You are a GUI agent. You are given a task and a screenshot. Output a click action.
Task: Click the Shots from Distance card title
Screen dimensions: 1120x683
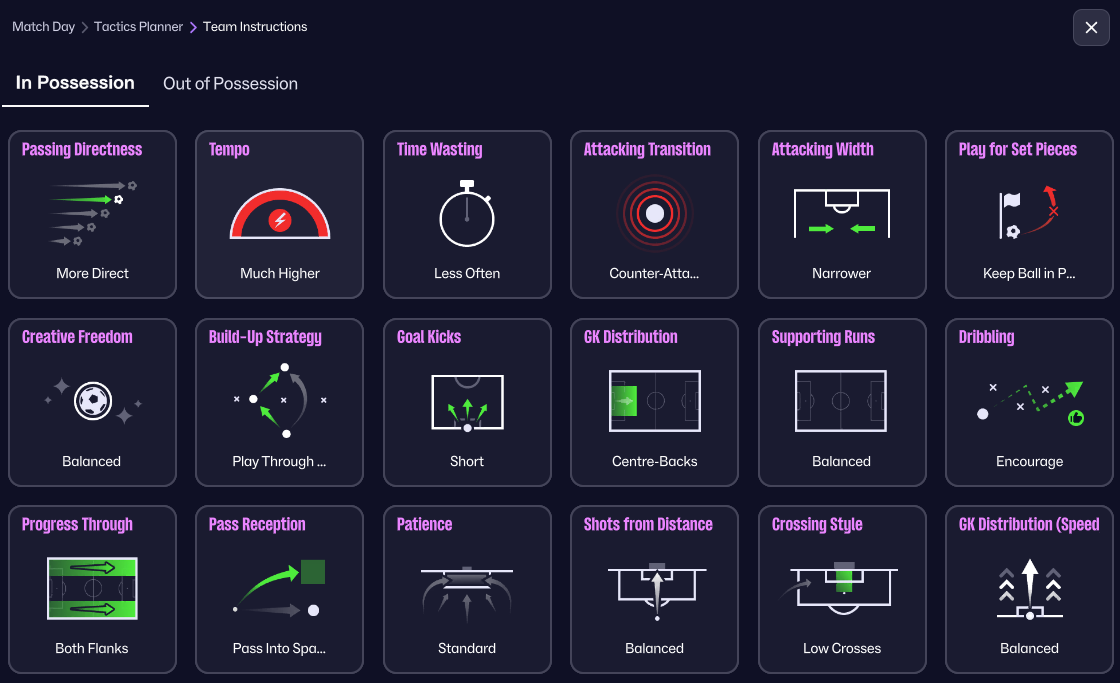(x=648, y=524)
